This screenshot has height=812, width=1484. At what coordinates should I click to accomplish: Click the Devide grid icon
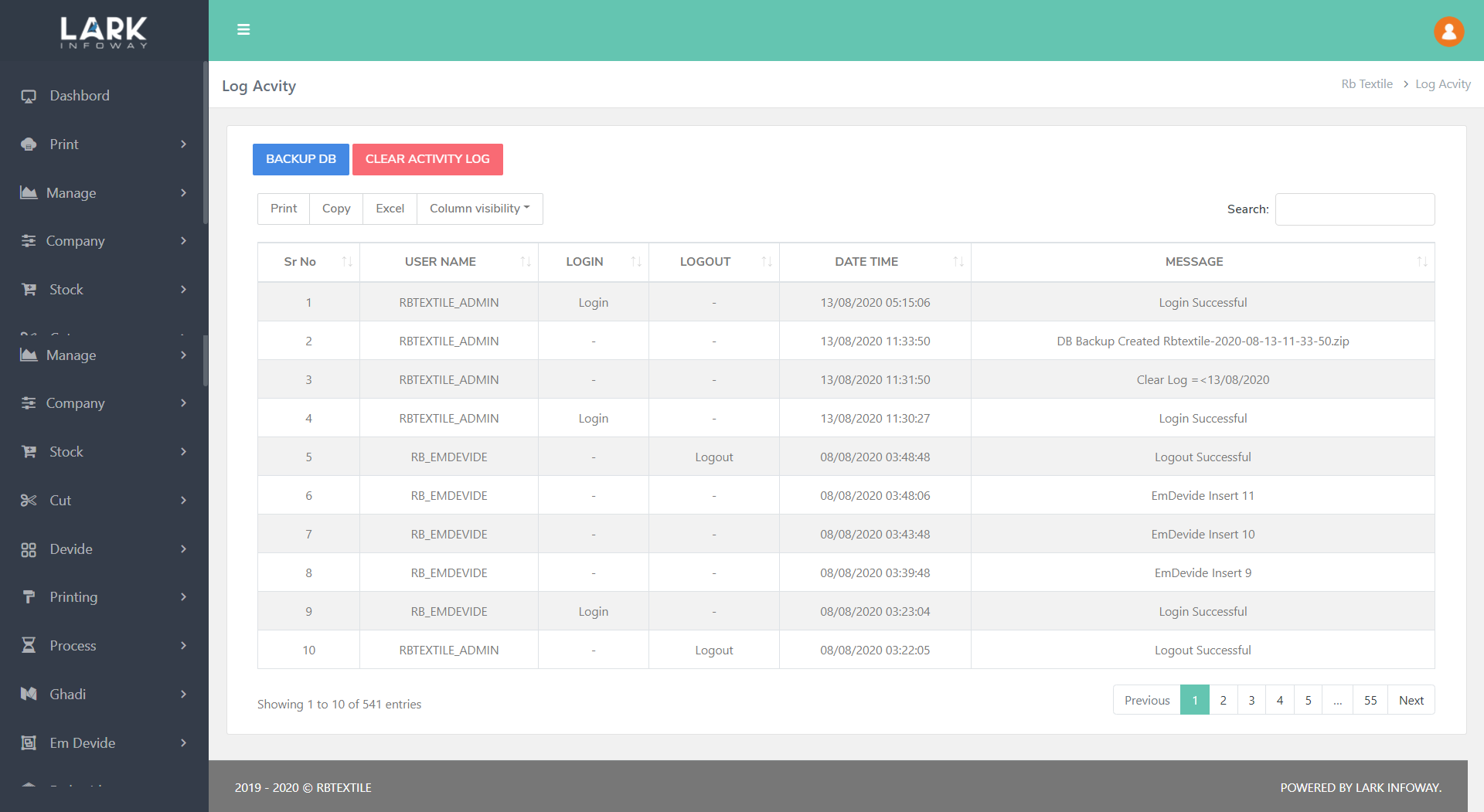[29, 549]
